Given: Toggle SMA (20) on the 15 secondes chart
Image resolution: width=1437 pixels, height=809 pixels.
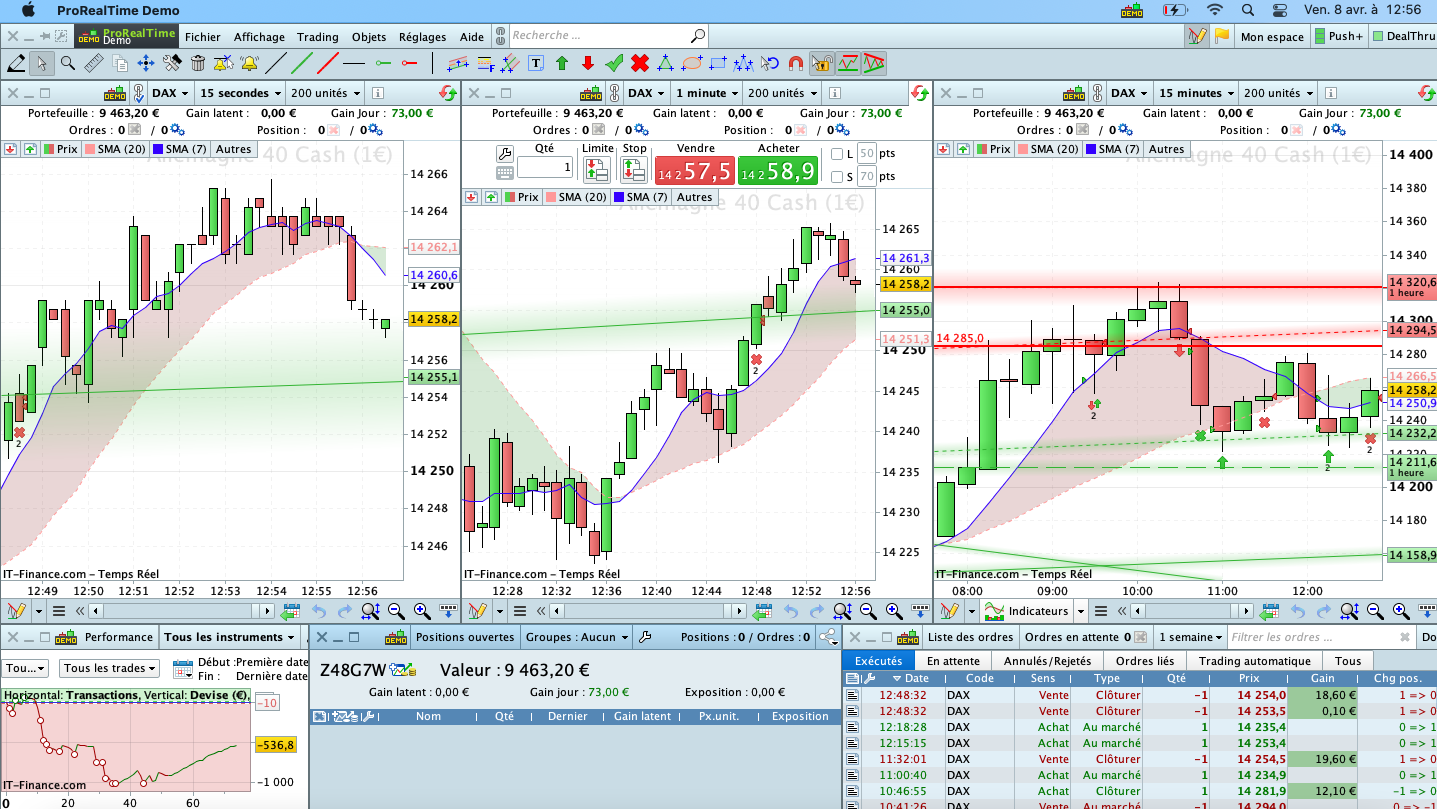Looking at the screenshot, I should tap(114, 149).
